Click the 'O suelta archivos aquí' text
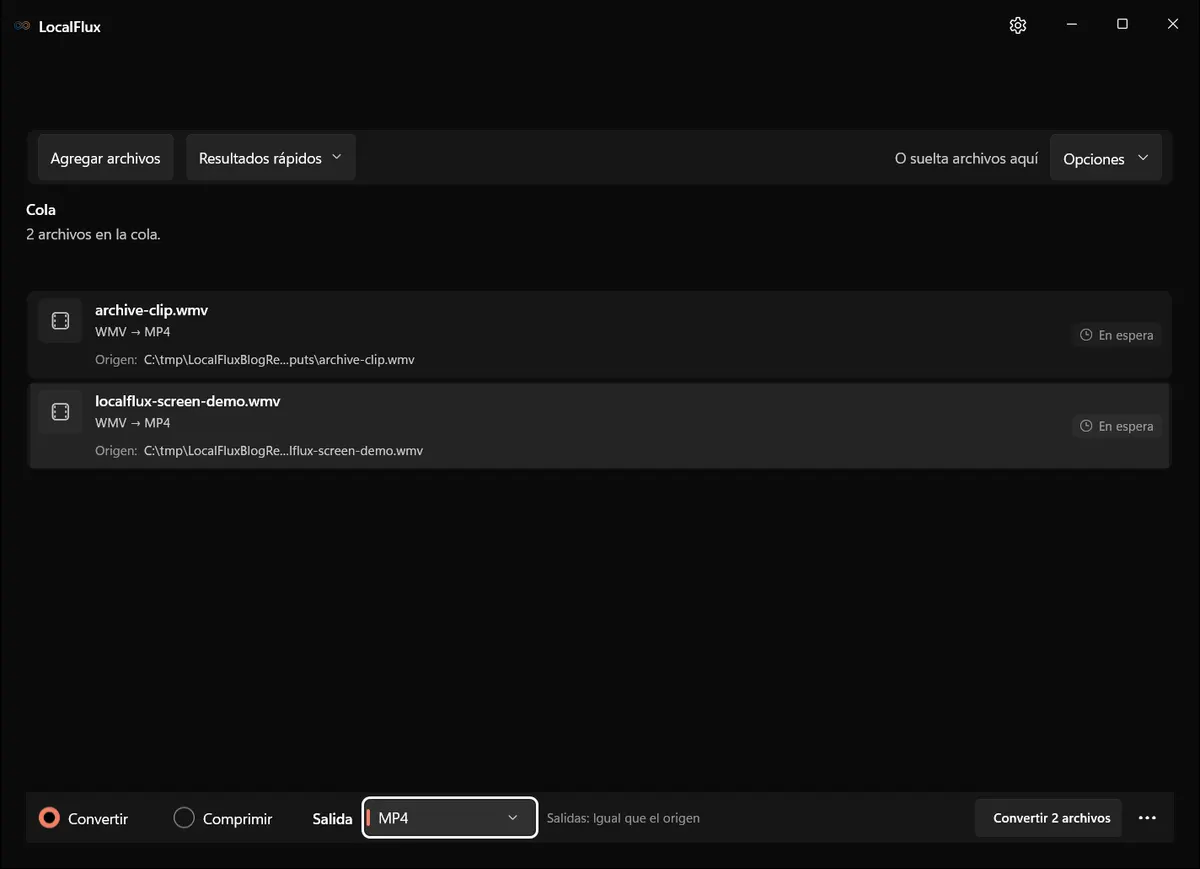This screenshot has width=1200, height=869. [x=966, y=158]
